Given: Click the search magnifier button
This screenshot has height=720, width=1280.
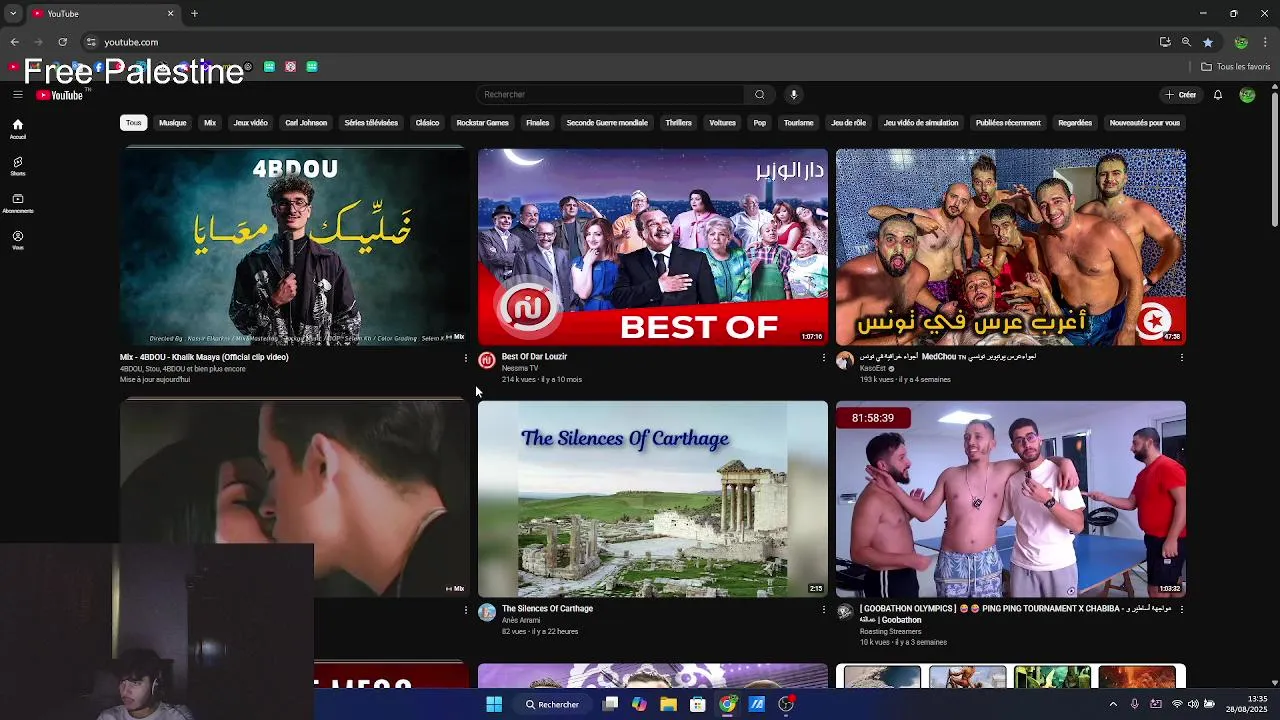Looking at the screenshot, I should coord(760,94).
